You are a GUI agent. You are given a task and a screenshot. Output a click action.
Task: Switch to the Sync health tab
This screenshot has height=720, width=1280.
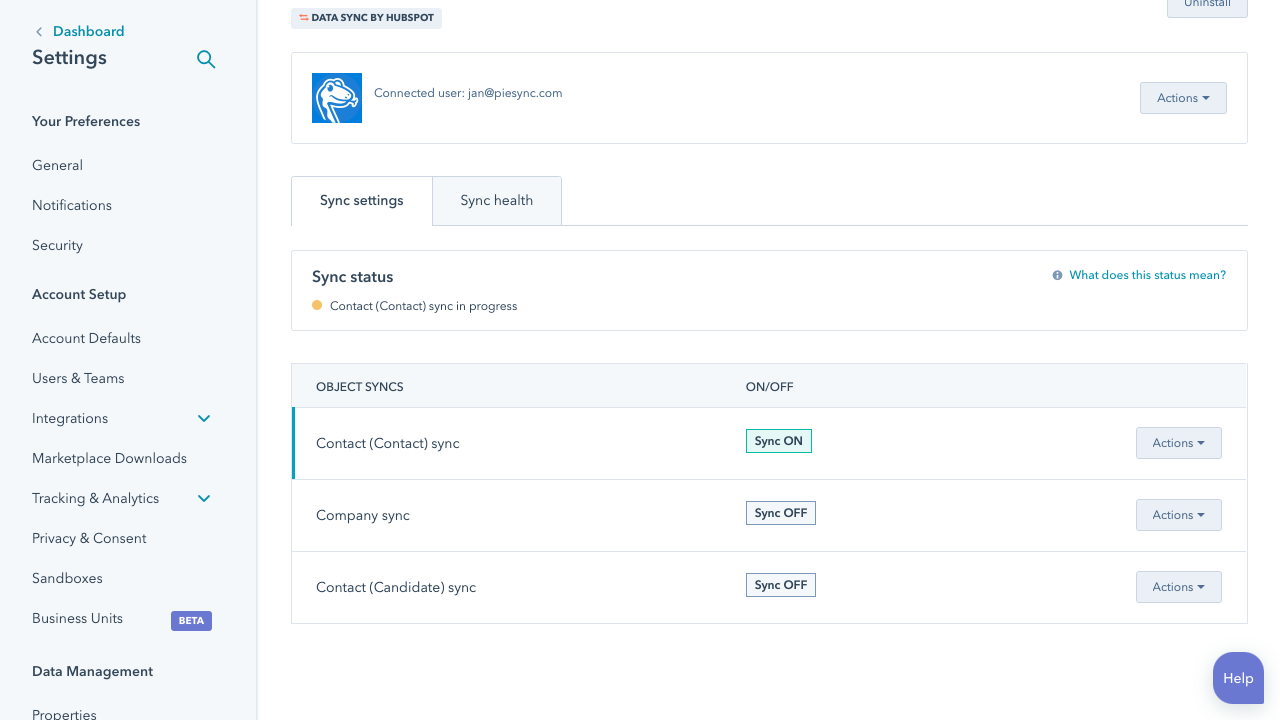496,201
